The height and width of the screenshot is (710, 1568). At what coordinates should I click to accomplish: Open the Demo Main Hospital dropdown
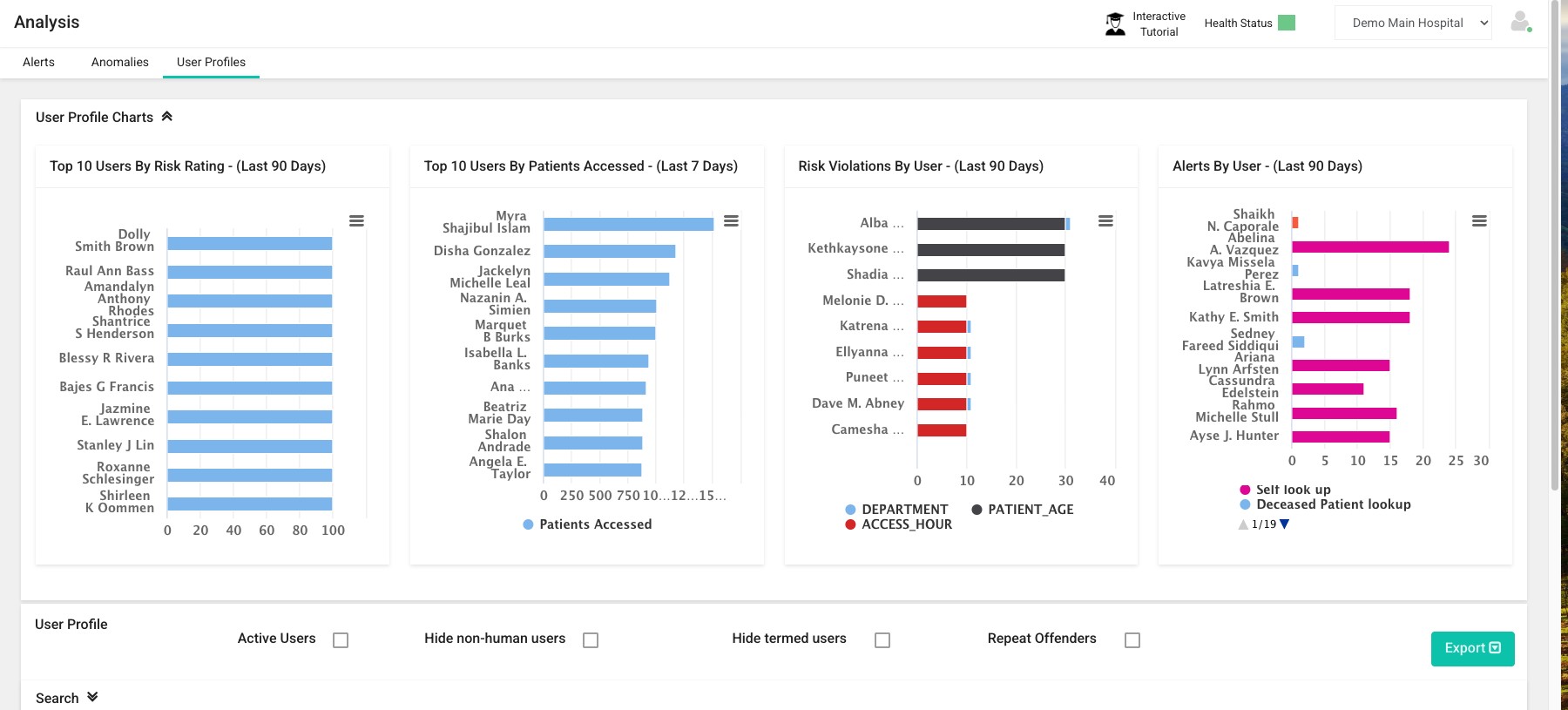(1413, 23)
